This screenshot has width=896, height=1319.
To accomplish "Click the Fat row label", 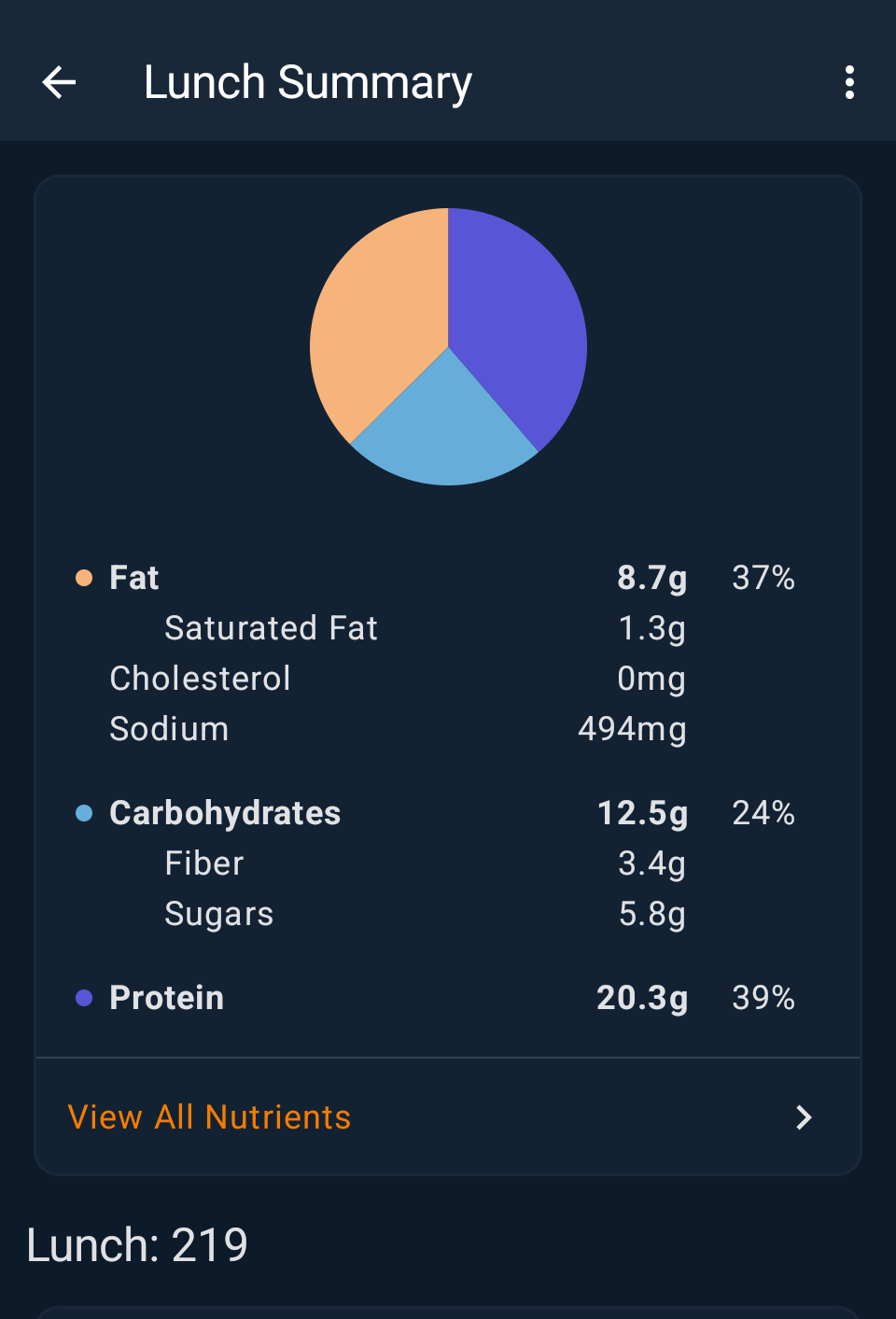I will pyautogui.click(x=134, y=578).
